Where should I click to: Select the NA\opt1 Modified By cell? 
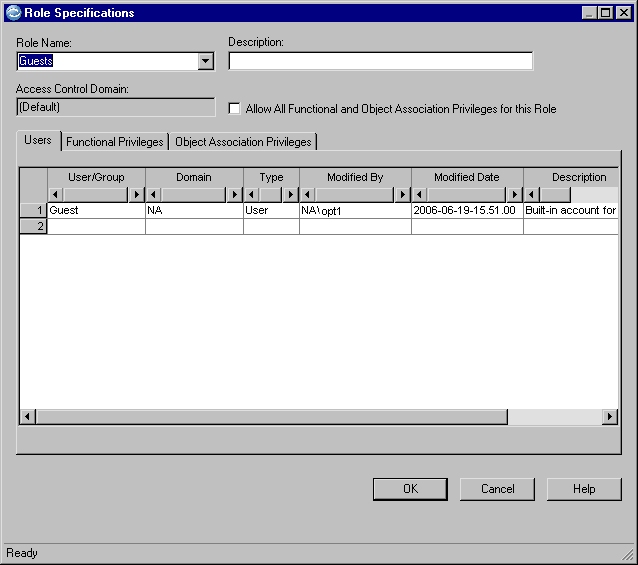click(x=355, y=210)
